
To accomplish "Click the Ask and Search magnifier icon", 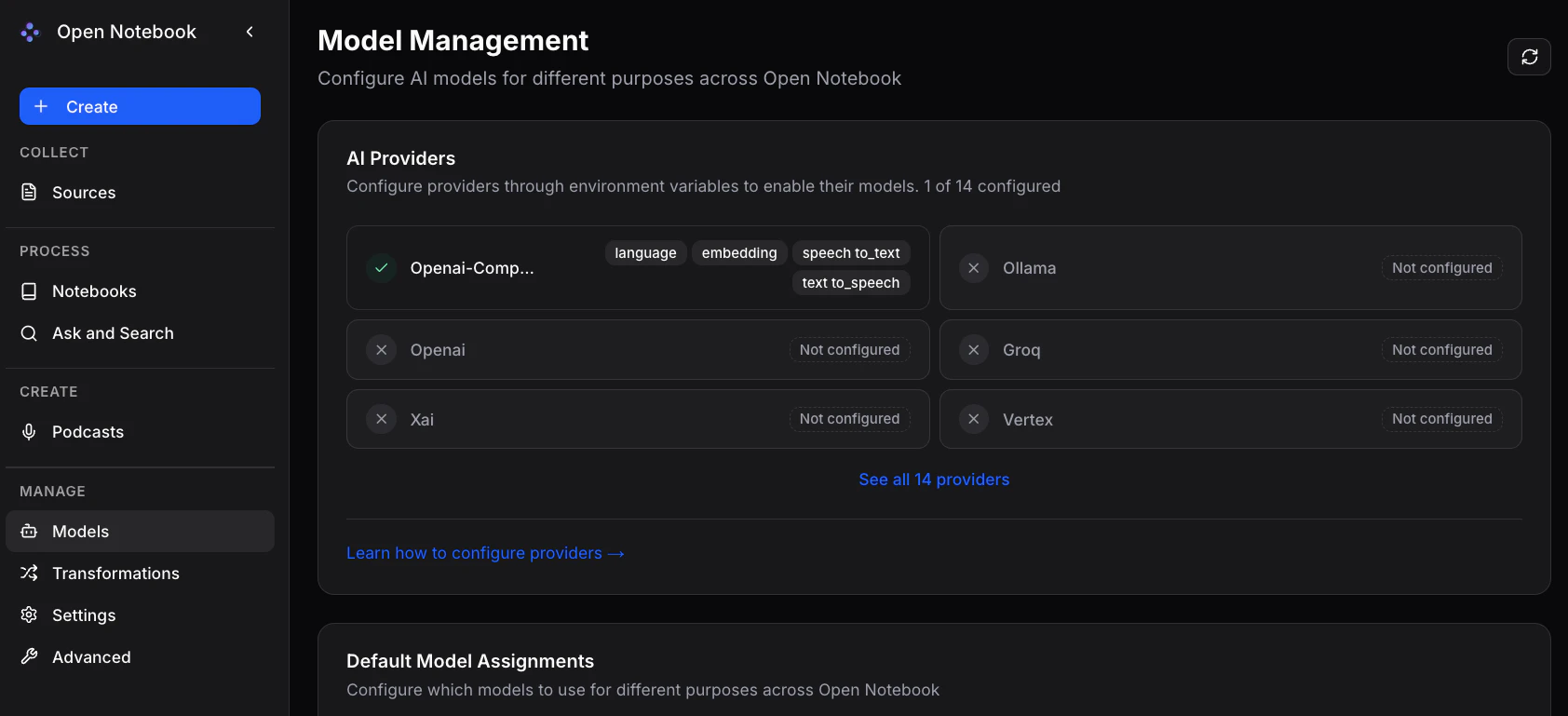I will coord(29,333).
